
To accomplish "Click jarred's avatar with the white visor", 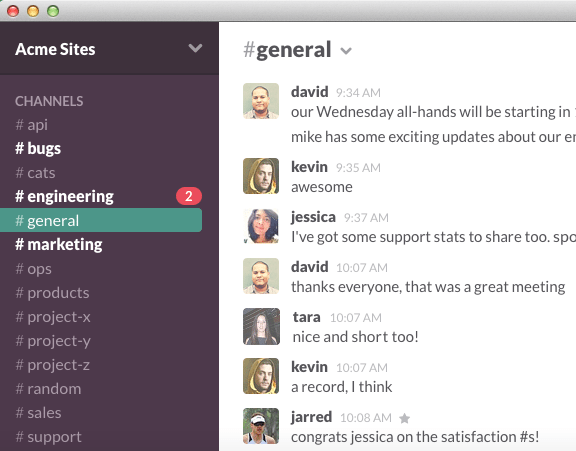I will click(x=261, y=426).
